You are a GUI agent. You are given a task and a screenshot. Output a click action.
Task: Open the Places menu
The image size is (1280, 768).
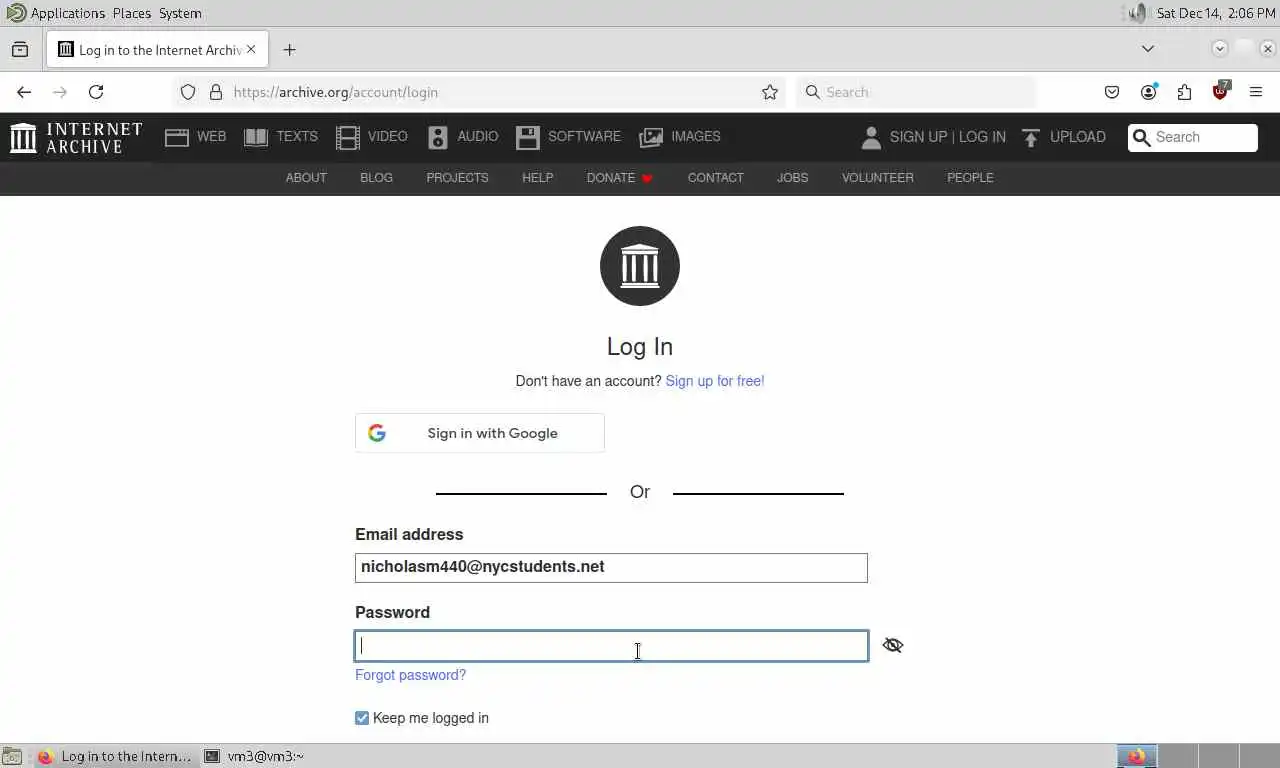(x=132, y=13)
